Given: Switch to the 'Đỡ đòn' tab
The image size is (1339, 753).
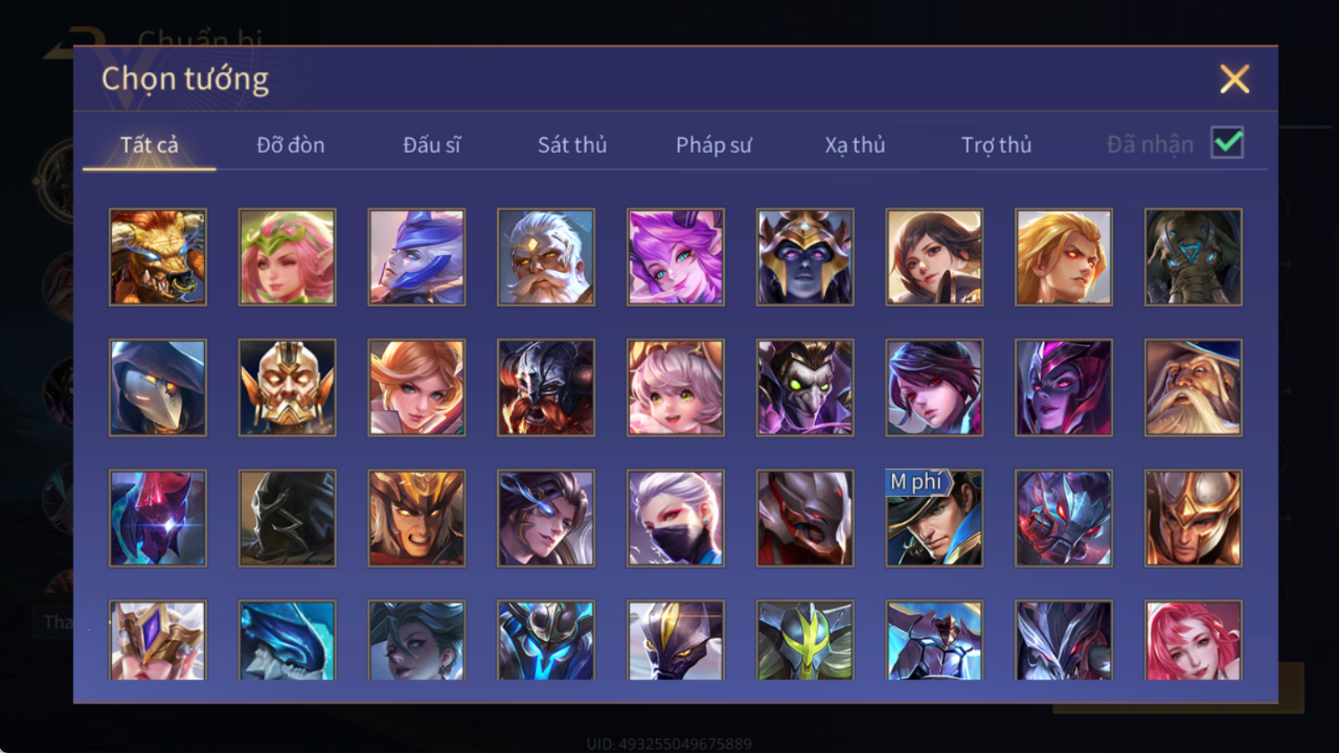Looking at the screenshot, I should pos(290,145).
